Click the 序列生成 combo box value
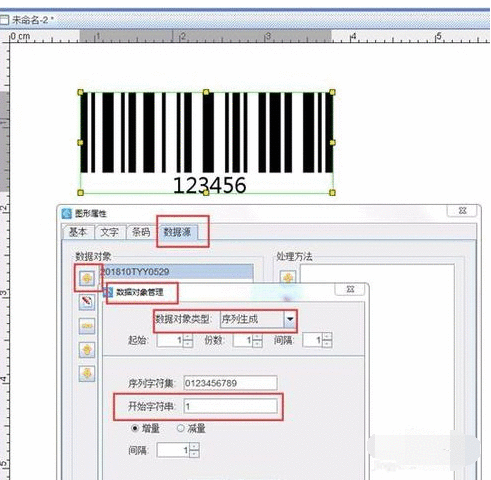491x480 pixels. point(252,319)
